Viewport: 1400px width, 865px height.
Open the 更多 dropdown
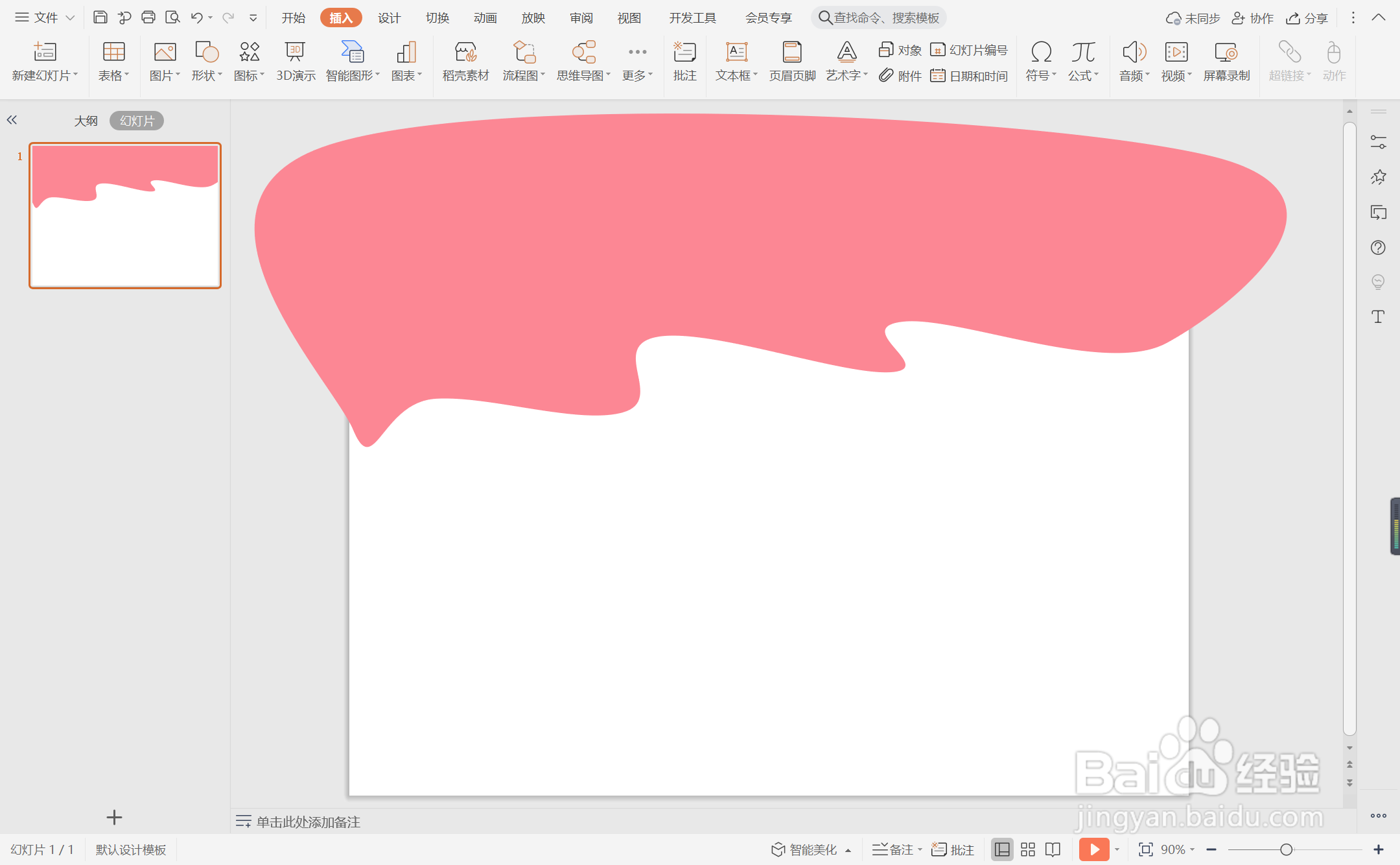point(638,61)
